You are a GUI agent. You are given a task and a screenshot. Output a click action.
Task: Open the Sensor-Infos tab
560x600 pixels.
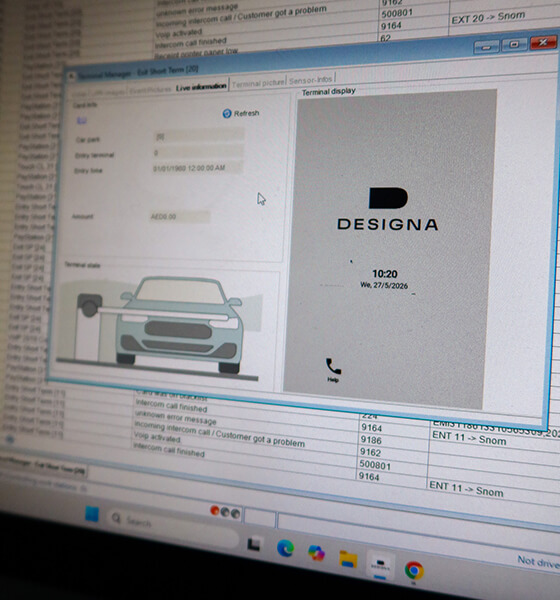click(x=310, y=80)
